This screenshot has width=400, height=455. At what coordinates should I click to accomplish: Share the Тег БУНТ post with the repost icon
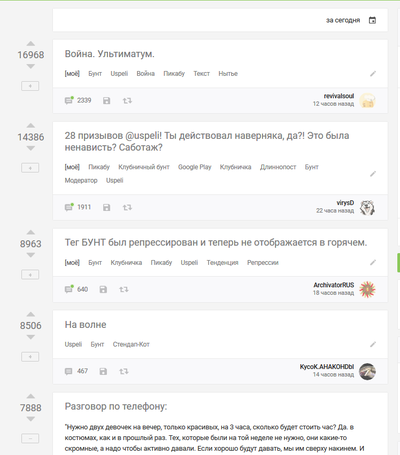124,289
